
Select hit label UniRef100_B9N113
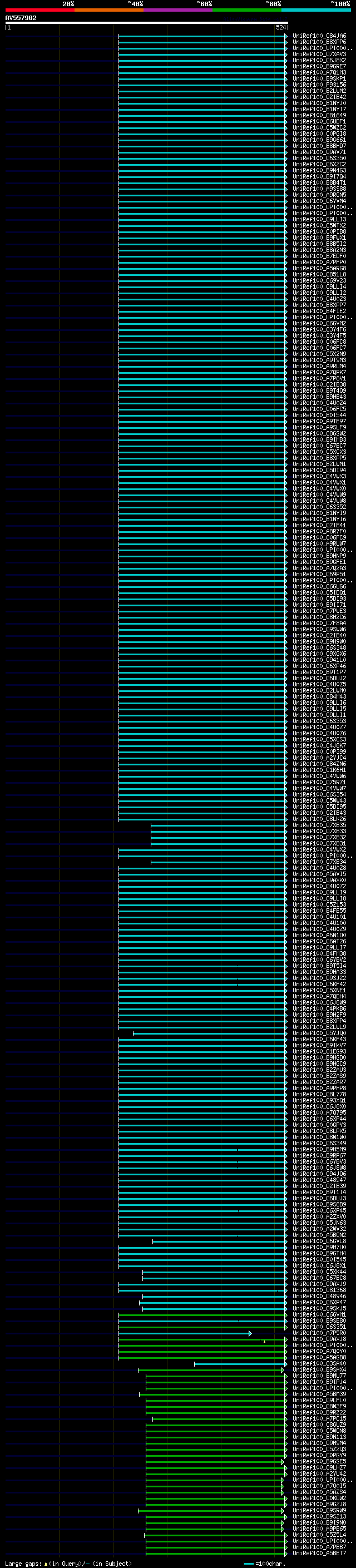click(319, 1437)
